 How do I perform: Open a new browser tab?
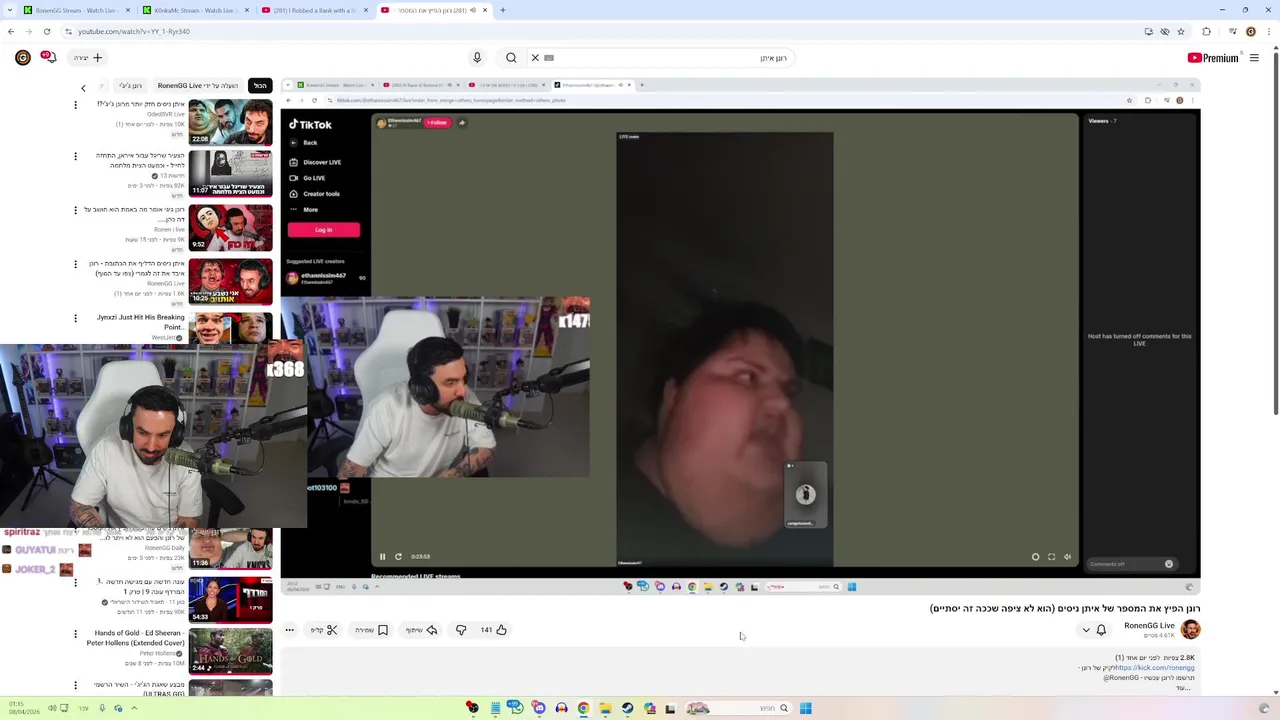502,10
